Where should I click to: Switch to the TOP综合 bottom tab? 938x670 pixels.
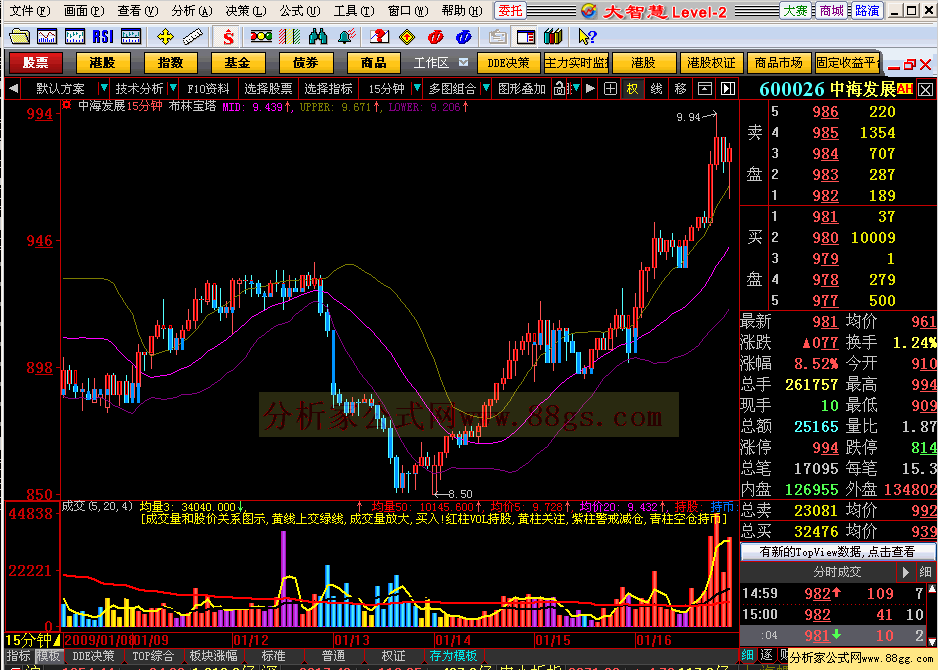(x=153, y=656)
